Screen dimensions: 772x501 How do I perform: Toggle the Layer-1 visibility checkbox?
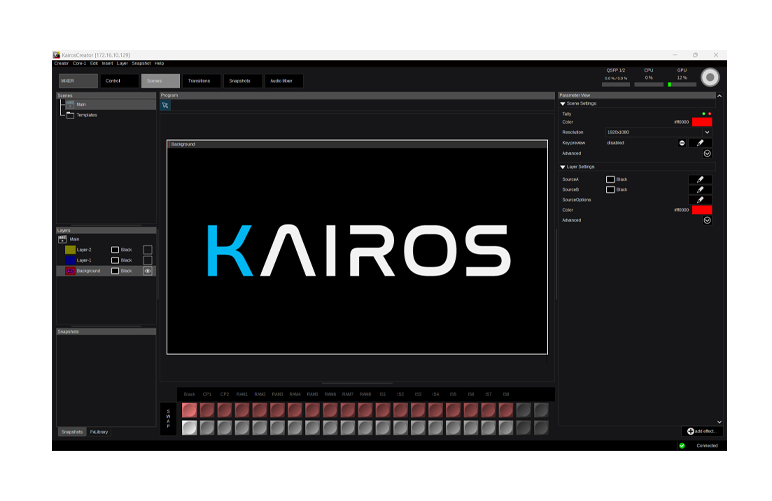pos(148,260)
